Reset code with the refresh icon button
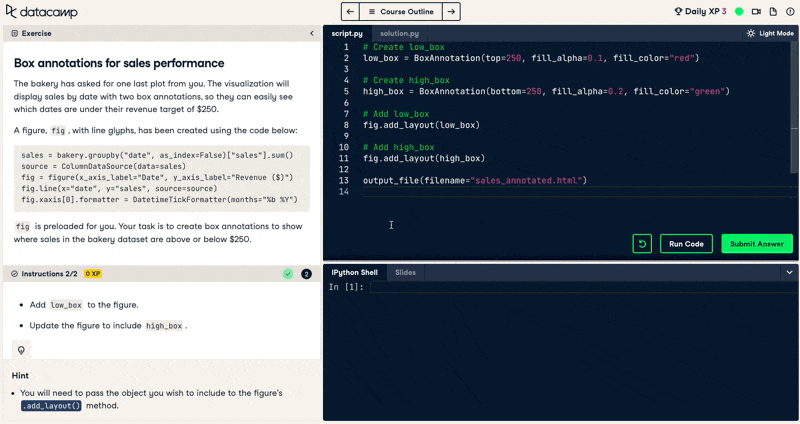800x424 pixels. [642, 244]
